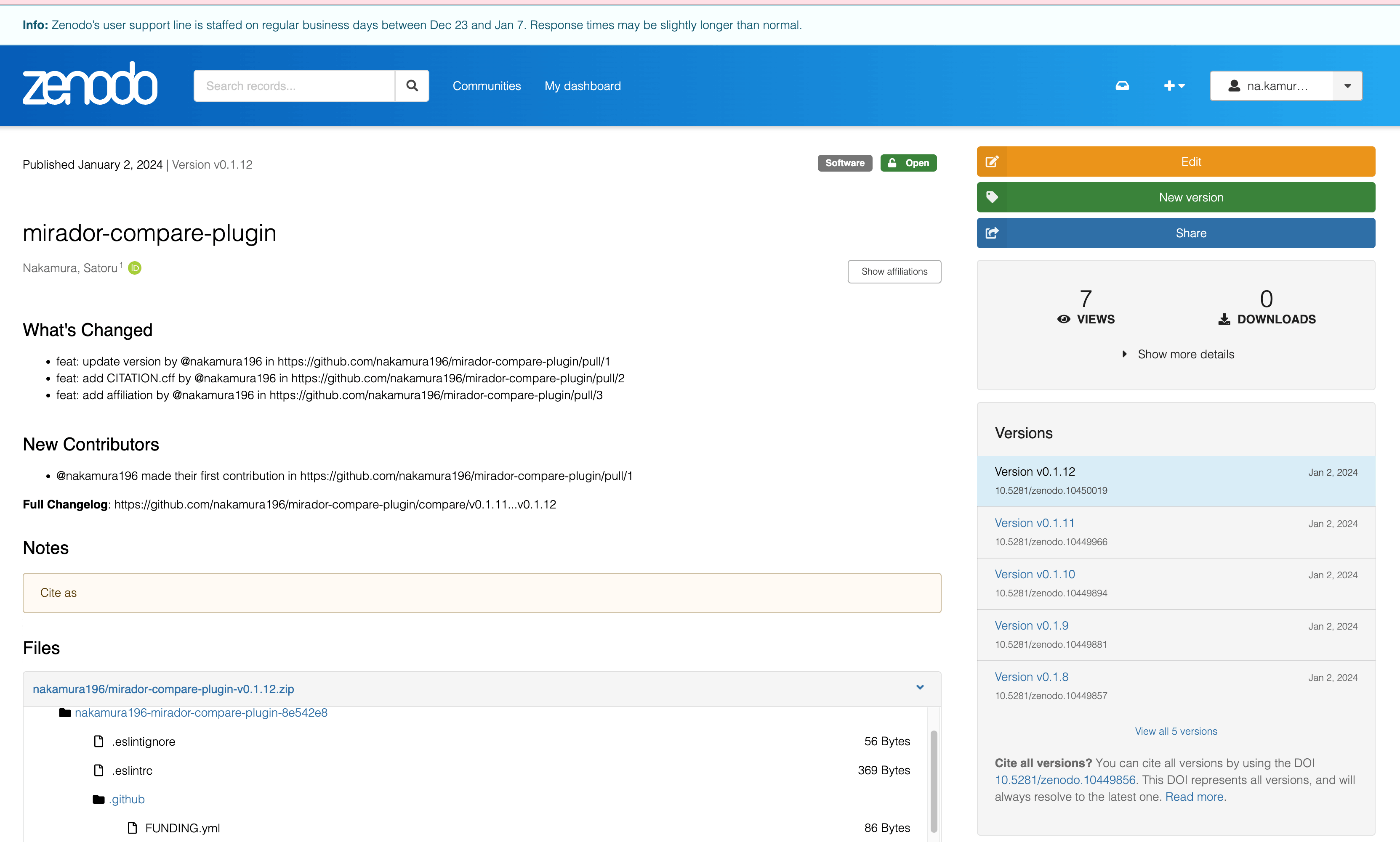Click the file icon next to FUNDING.yml
The height and width of the screenshot is (842, 1400).
pos(132,828)
